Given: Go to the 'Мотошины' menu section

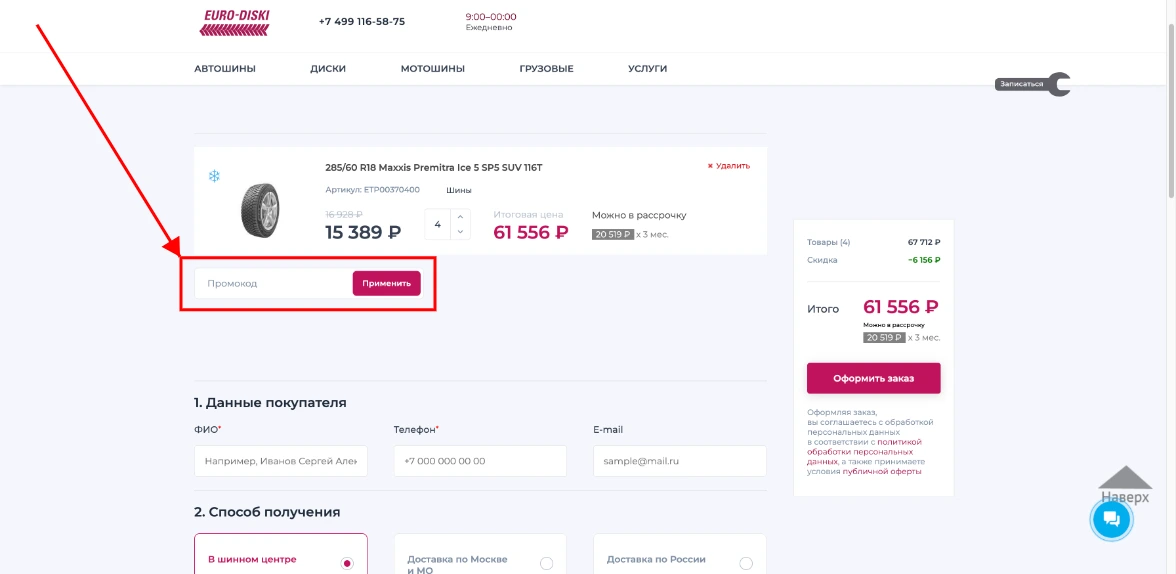Looking at the screenshot, I should coord(433,69).
